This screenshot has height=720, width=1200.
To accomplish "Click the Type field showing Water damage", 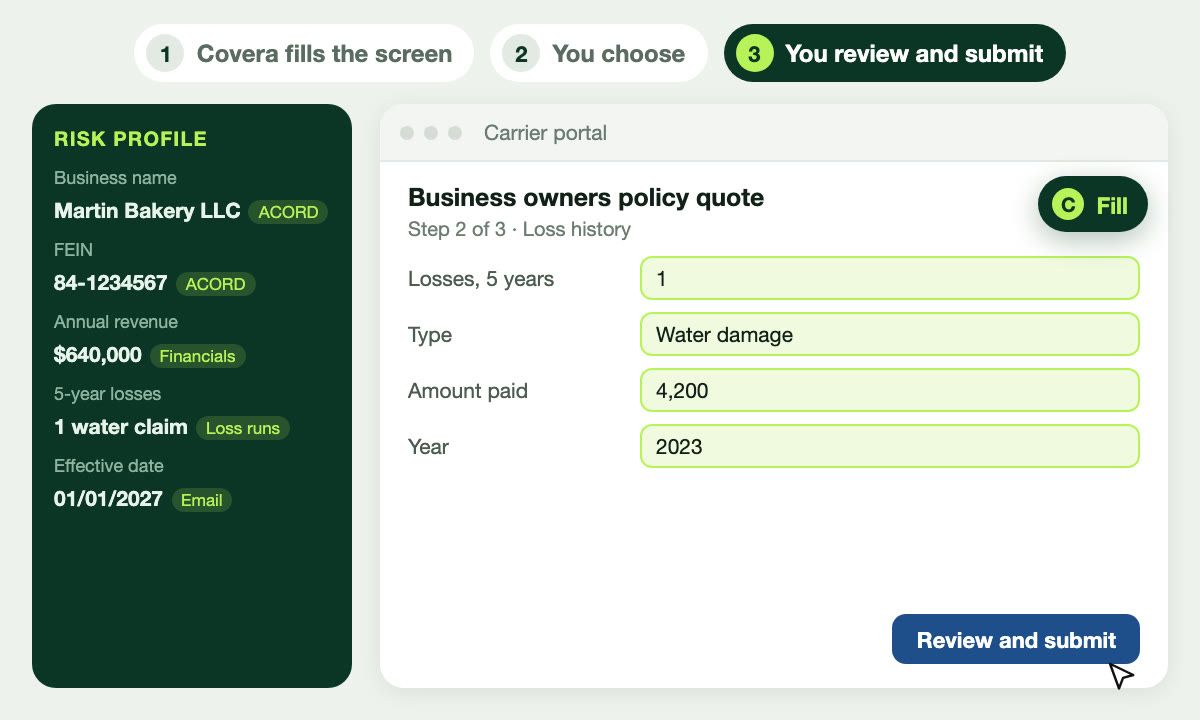I will (x=890, y=334).
